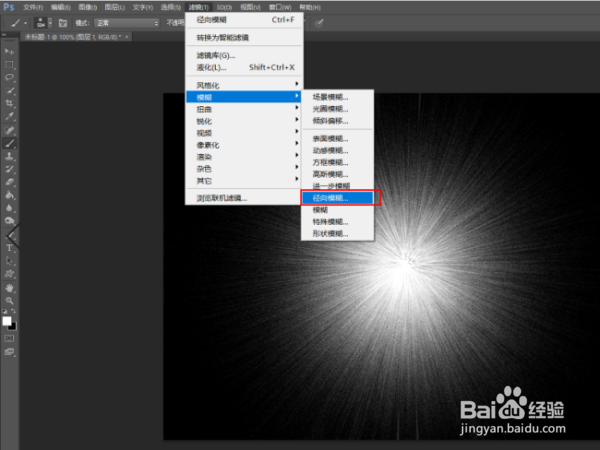
Task: Select the Type (T) tool
Action: 9,248
